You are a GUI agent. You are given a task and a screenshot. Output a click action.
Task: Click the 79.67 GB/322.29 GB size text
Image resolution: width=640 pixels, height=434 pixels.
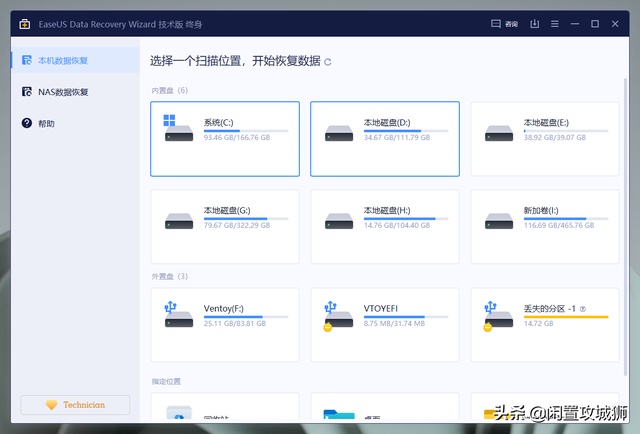(237, 225)
